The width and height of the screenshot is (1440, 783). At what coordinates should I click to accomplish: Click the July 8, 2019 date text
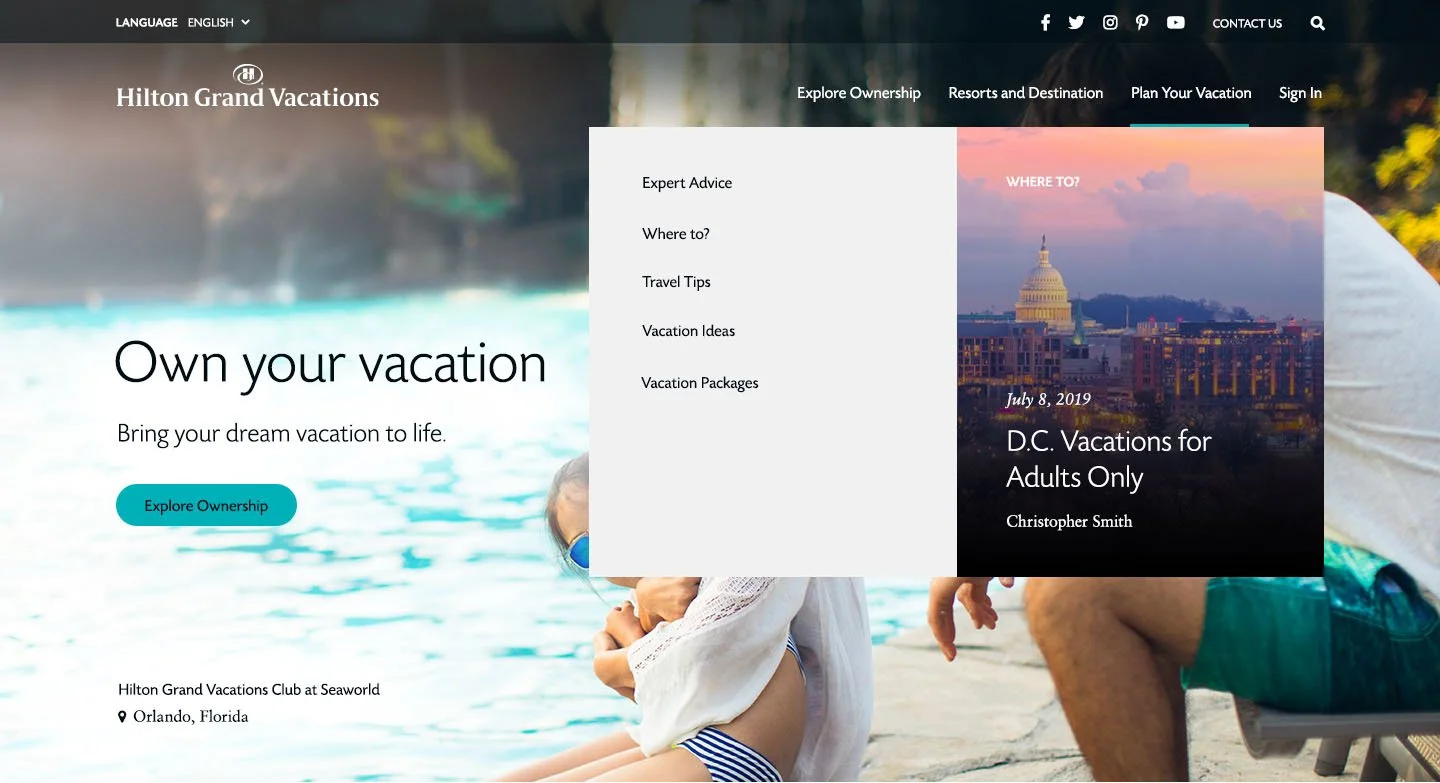coord(1048,399)
